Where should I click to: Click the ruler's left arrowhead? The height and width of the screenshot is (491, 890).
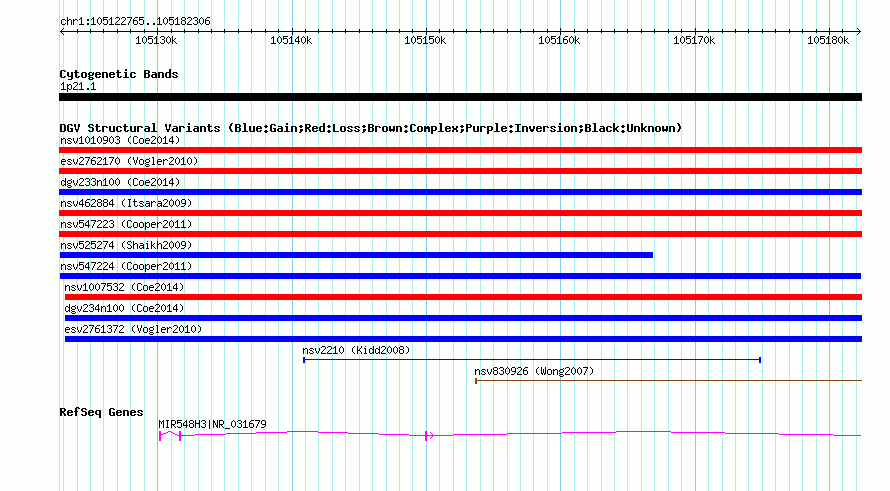click(x=62, y=31)
